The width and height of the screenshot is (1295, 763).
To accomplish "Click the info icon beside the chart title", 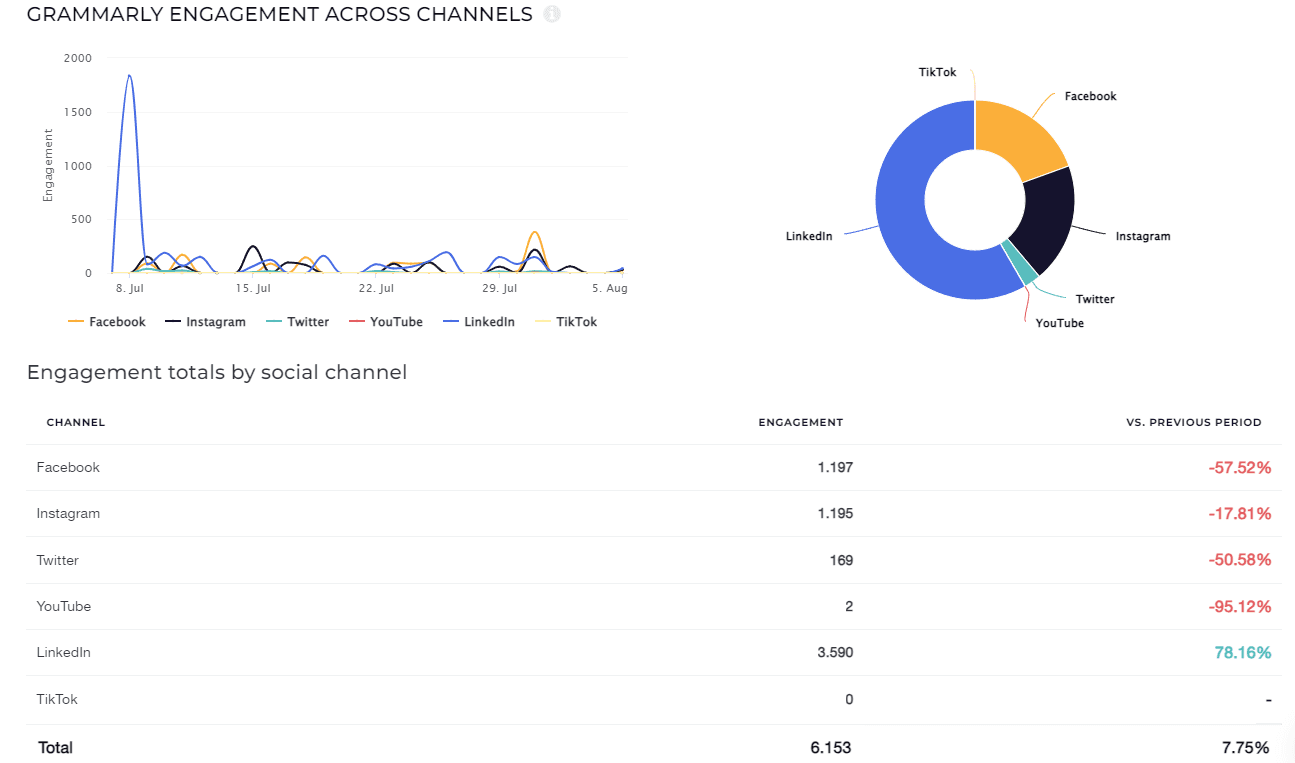I will tap(552, 15).
